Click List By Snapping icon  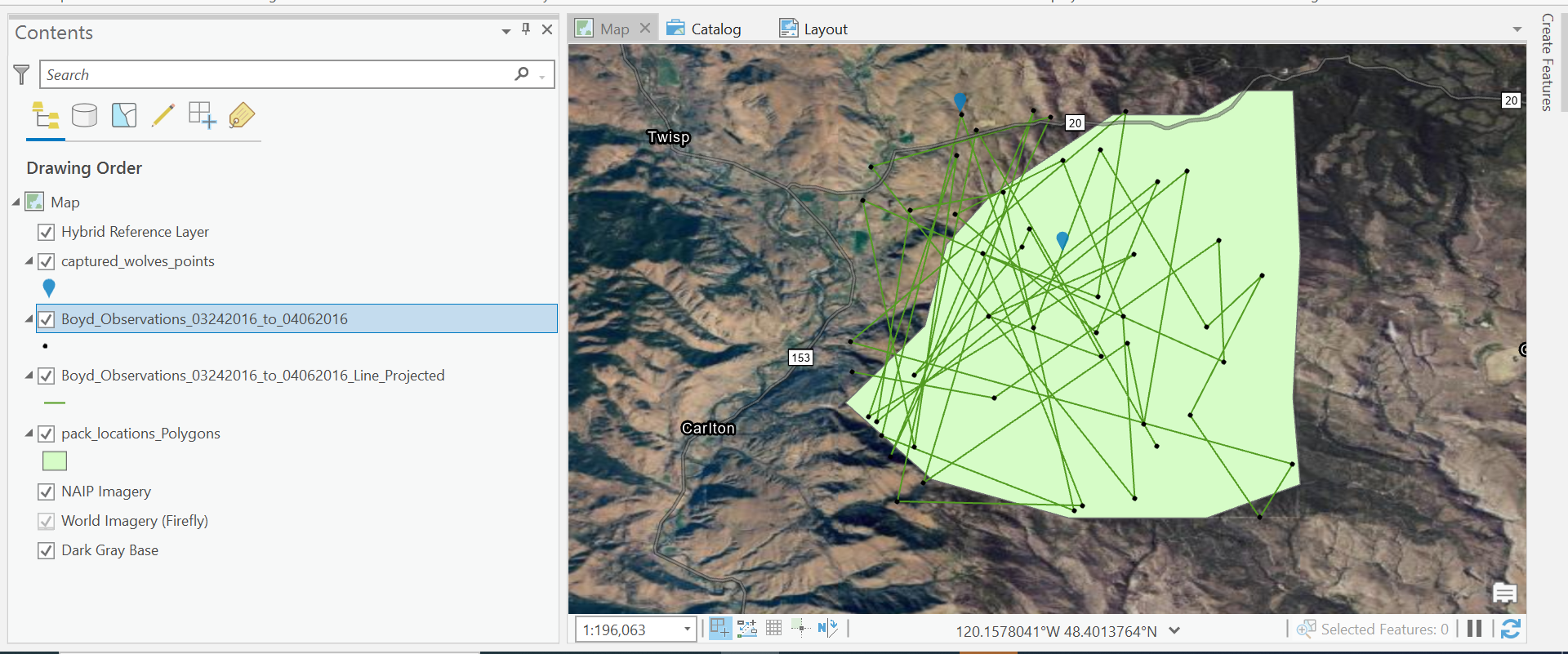tap(202, 115)
